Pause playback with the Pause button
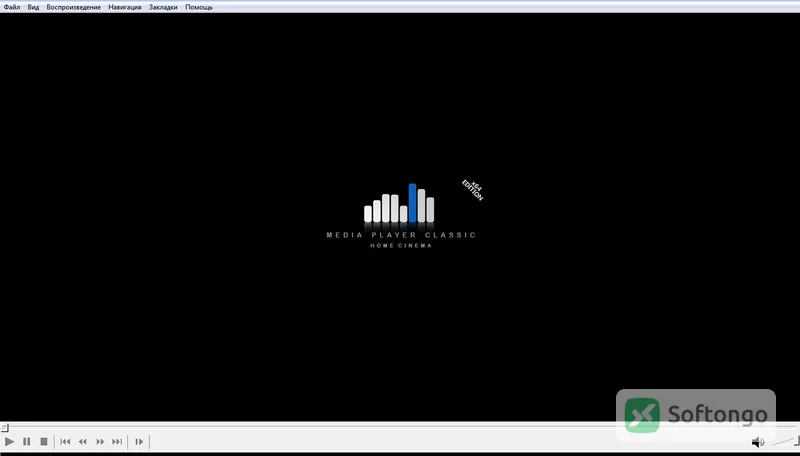The height and width of the screenshot is (456, 800). pyautogui.click(x=27, y=442)
